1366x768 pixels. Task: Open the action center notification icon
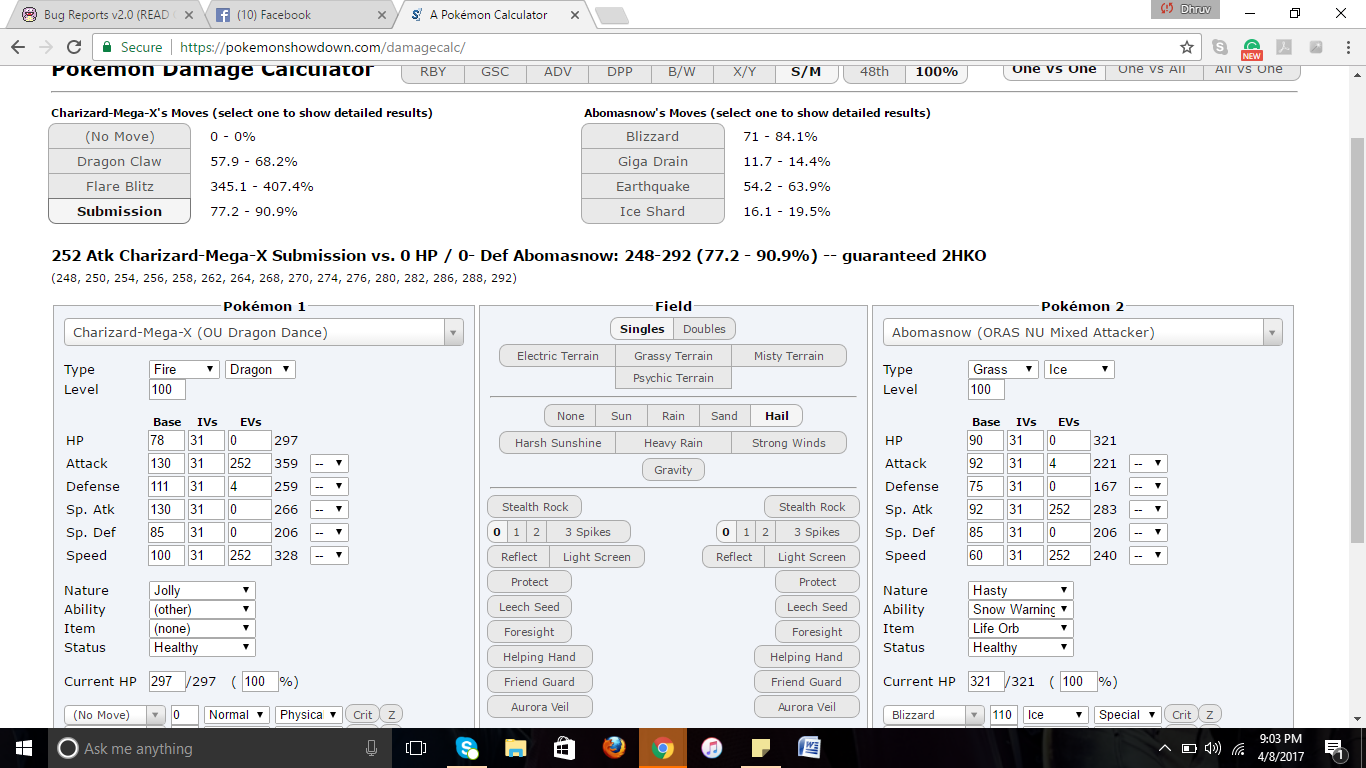pyautogui.click(x=1333, y=748)
